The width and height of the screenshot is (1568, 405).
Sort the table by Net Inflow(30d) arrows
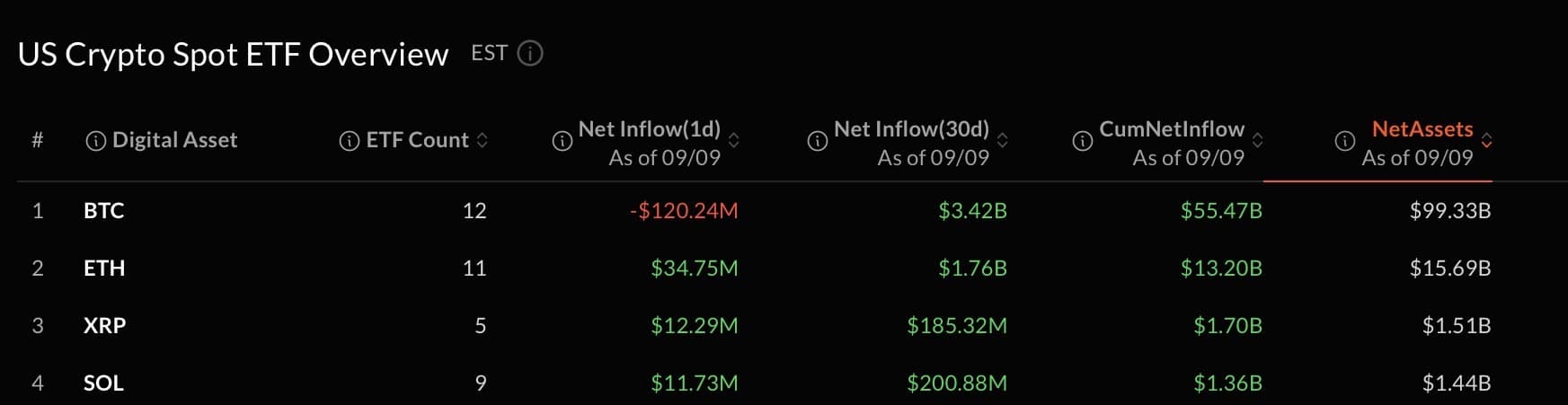[x=1002, y=140]
